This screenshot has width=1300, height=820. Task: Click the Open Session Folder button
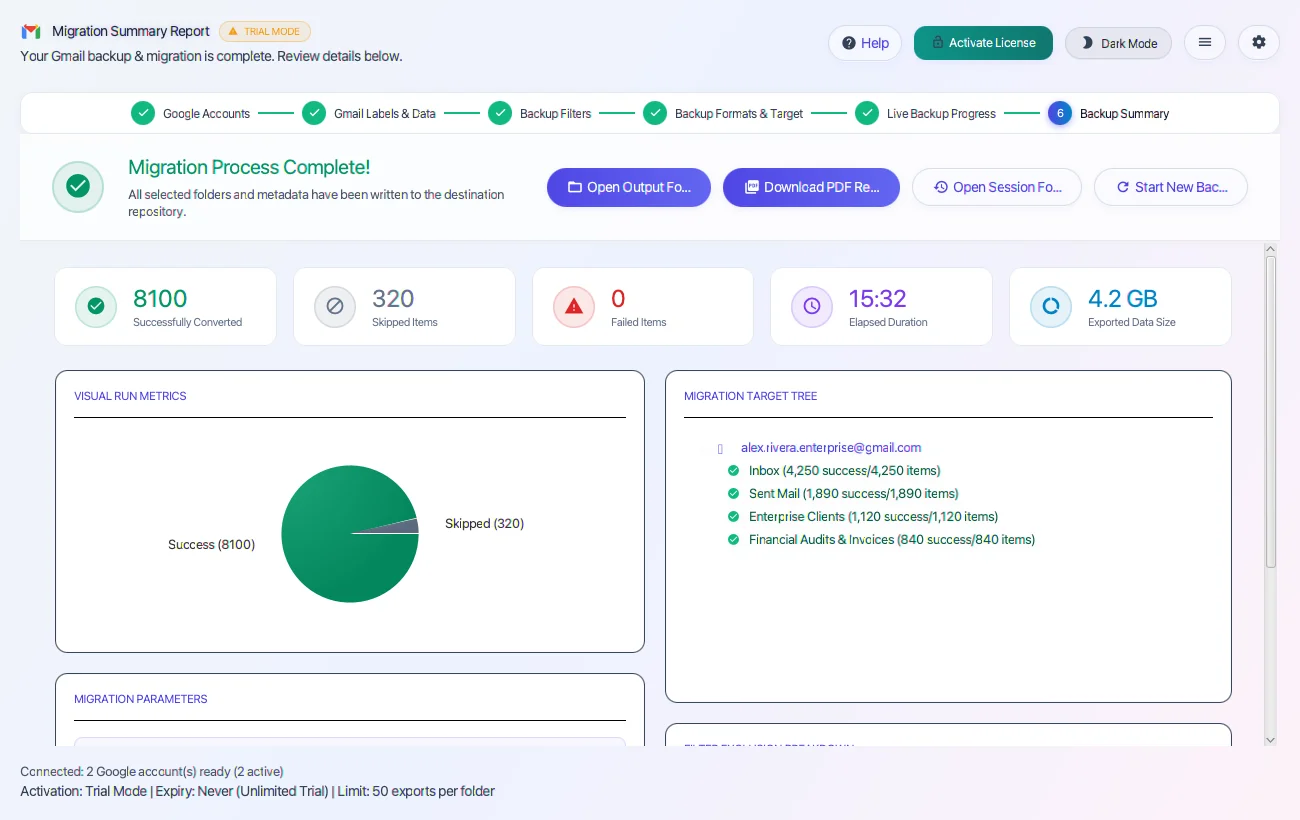tap(997, 187)
